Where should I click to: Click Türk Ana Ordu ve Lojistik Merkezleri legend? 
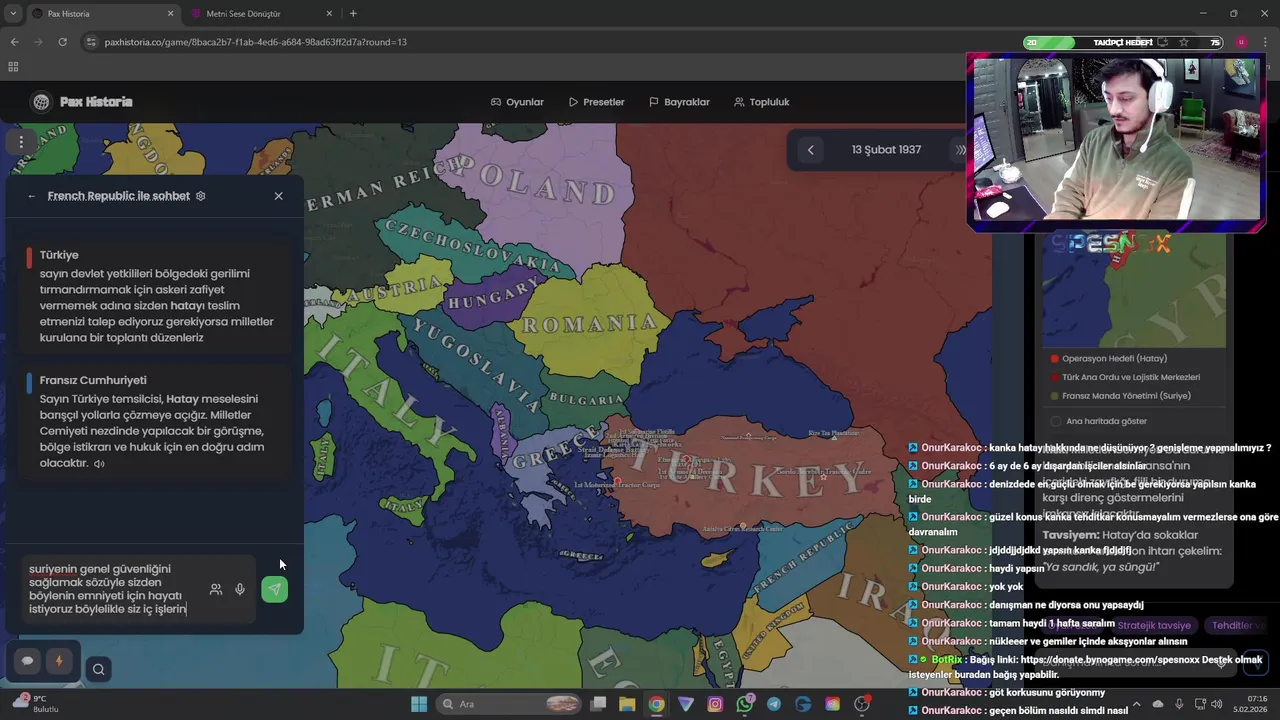coord(1124,378)
